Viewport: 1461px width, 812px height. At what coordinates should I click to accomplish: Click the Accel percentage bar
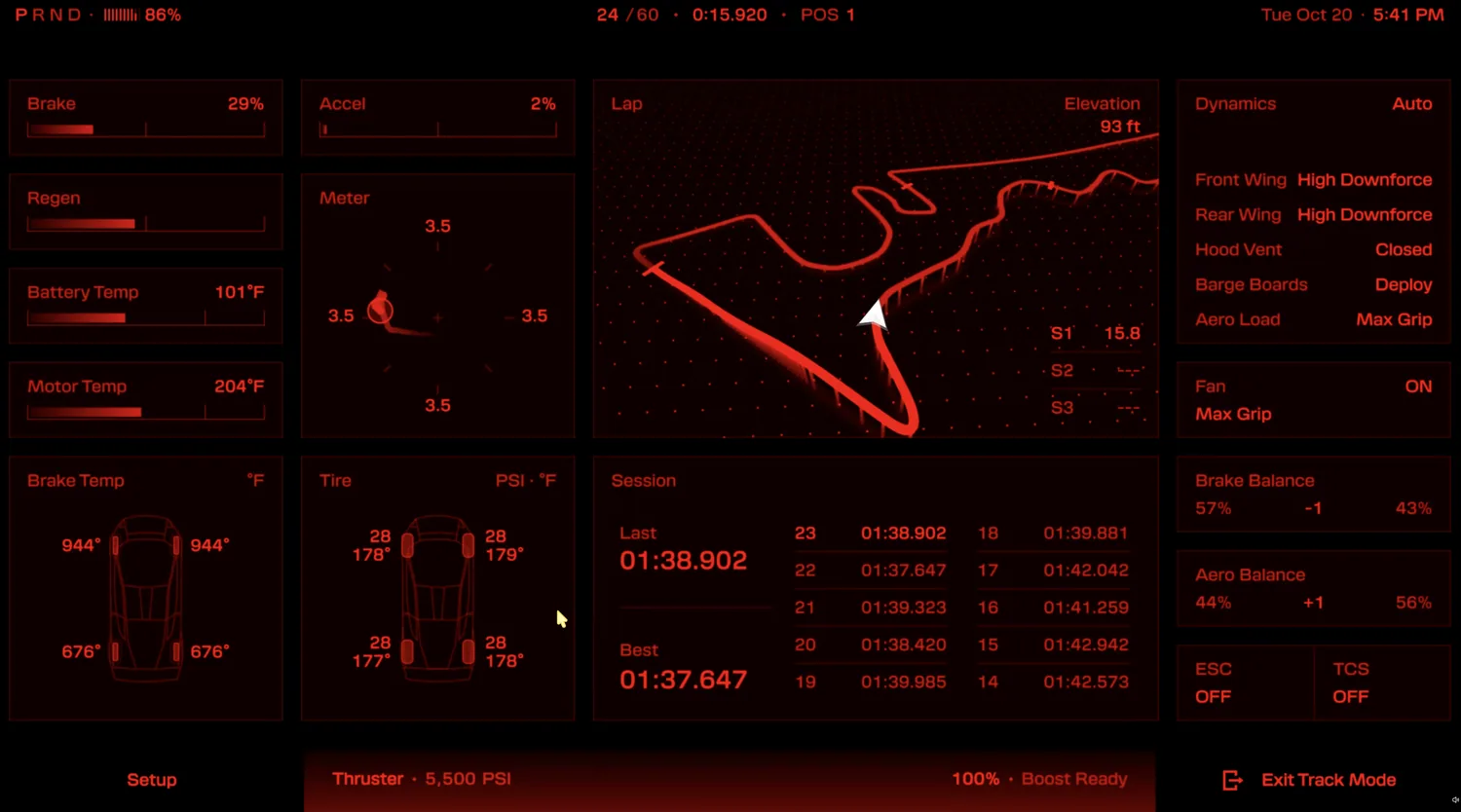pyautogui.click(x=438, y=129)
